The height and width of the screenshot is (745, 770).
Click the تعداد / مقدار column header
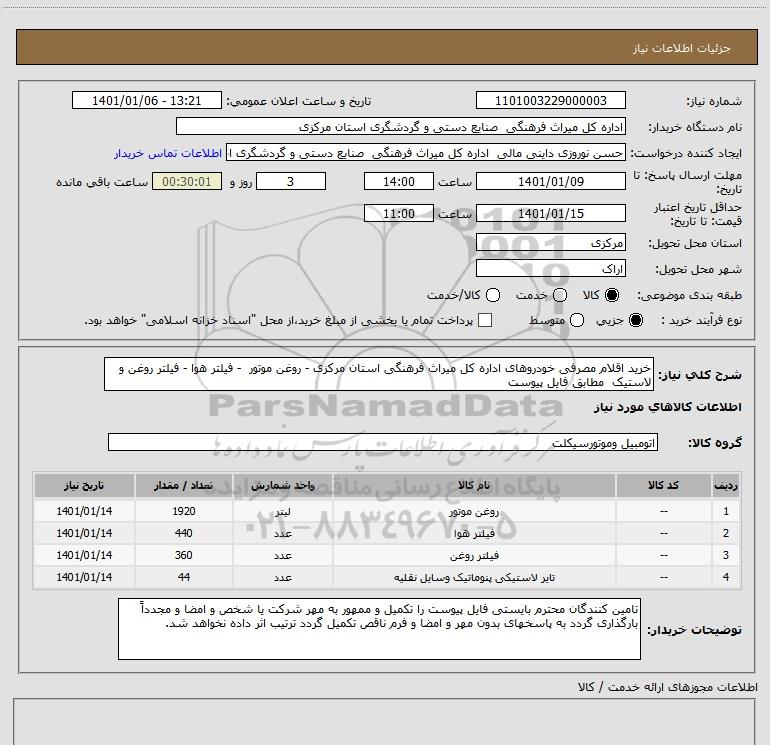pos(184,485)
